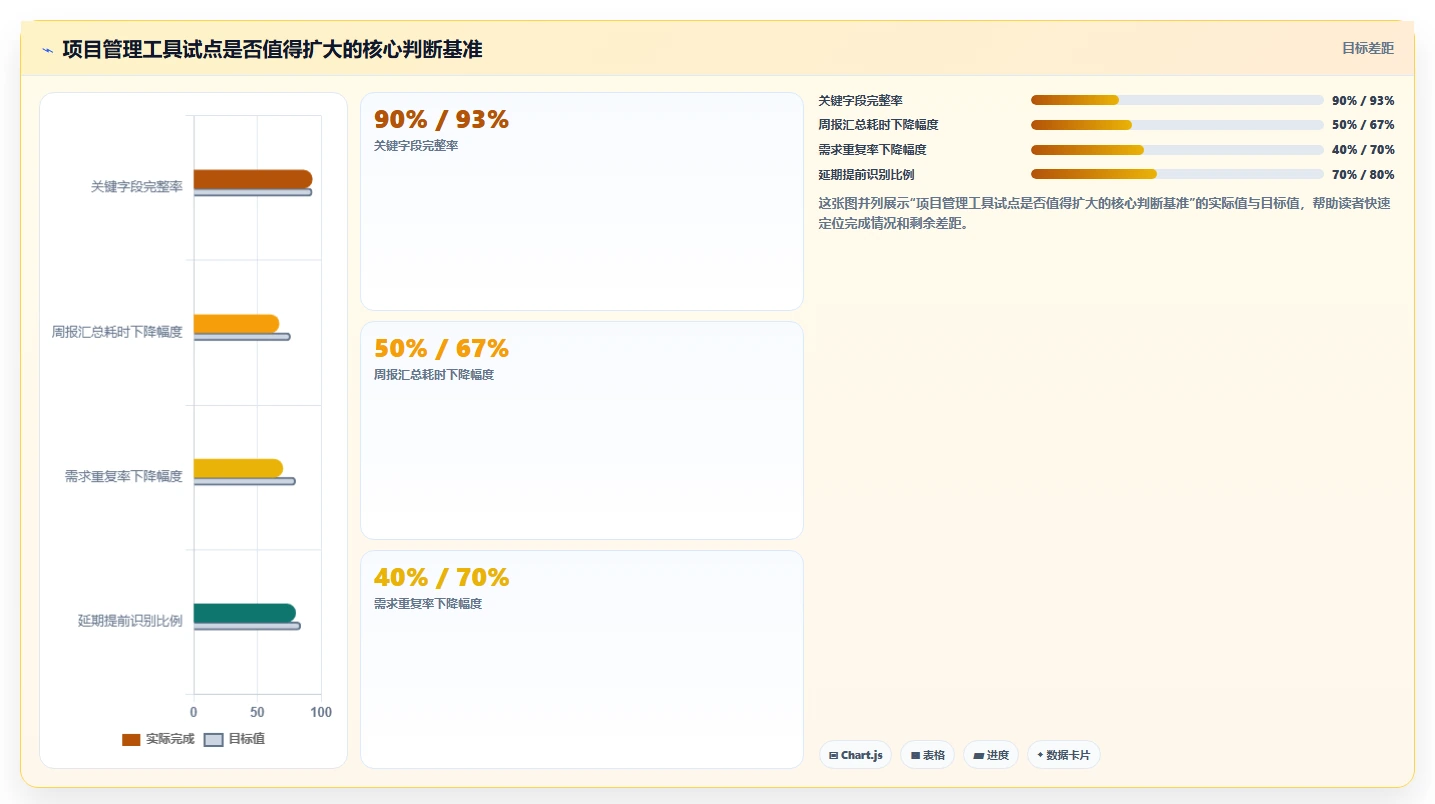Viewport: 1435px width, 804px height.
Task: Select the 数据卡片 tag chip
Action: click(1064, 755)
